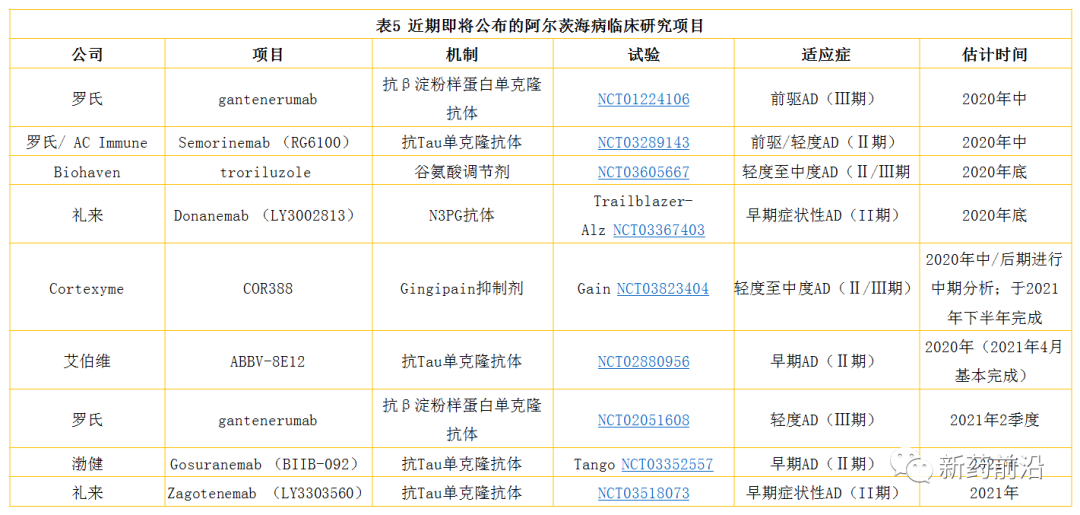
Task: Click 早期AD（Ⅱ期） in the Gosuranemab row
Action: pos(826,465)
